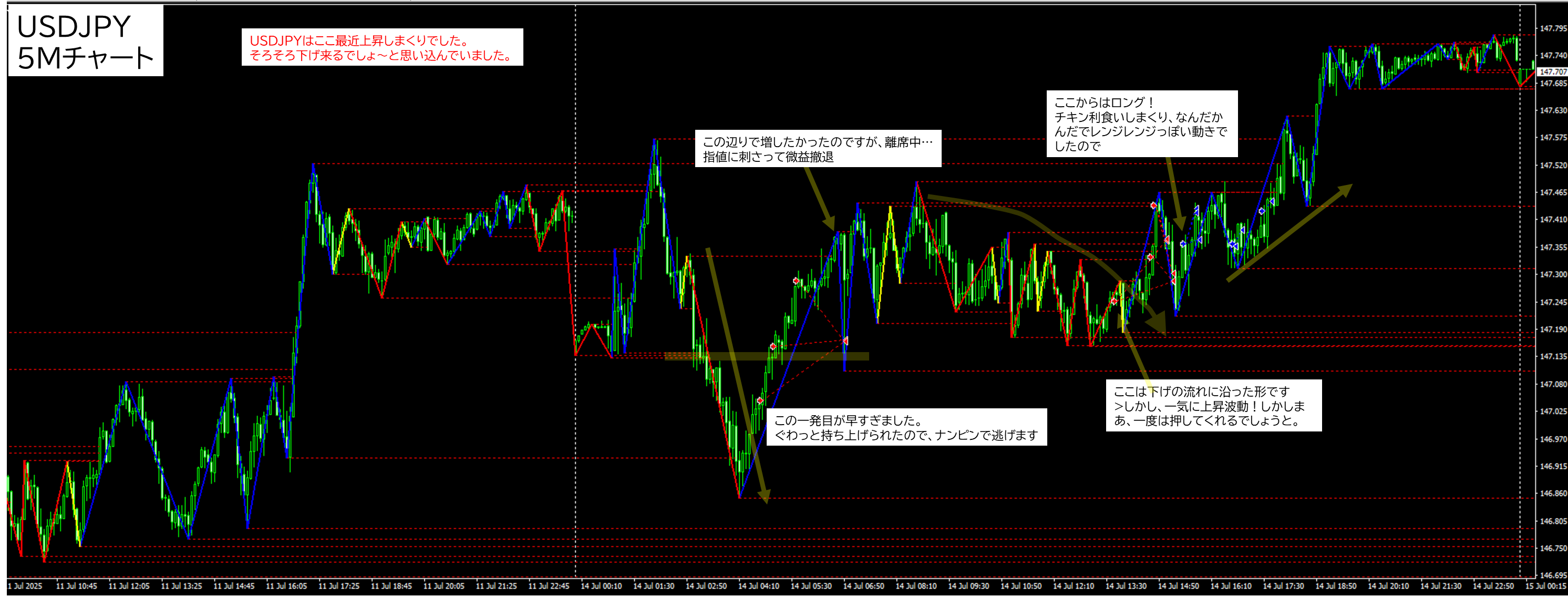
Task: Select price axis value 147.740
Action: (x=1553, y=55)
